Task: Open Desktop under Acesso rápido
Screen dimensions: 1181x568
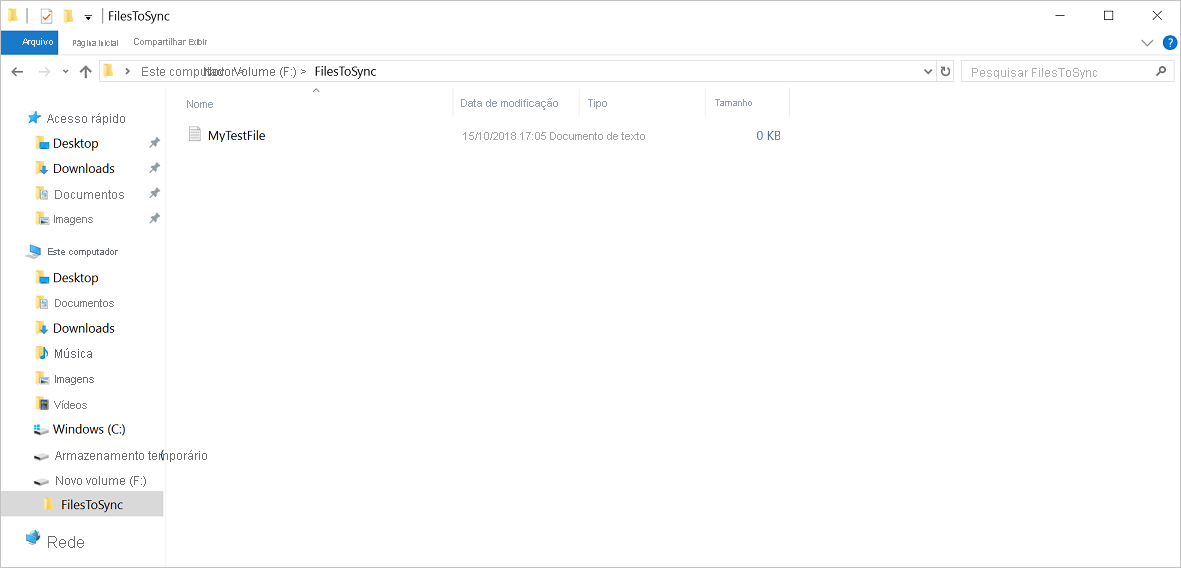Action: tap(75, 143)
